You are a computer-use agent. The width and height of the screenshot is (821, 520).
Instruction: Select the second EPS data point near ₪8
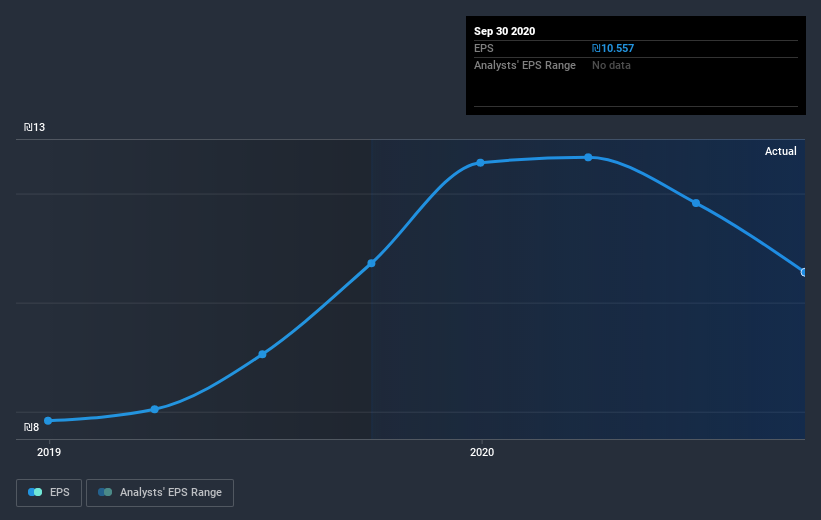click(x=154, y=409)
